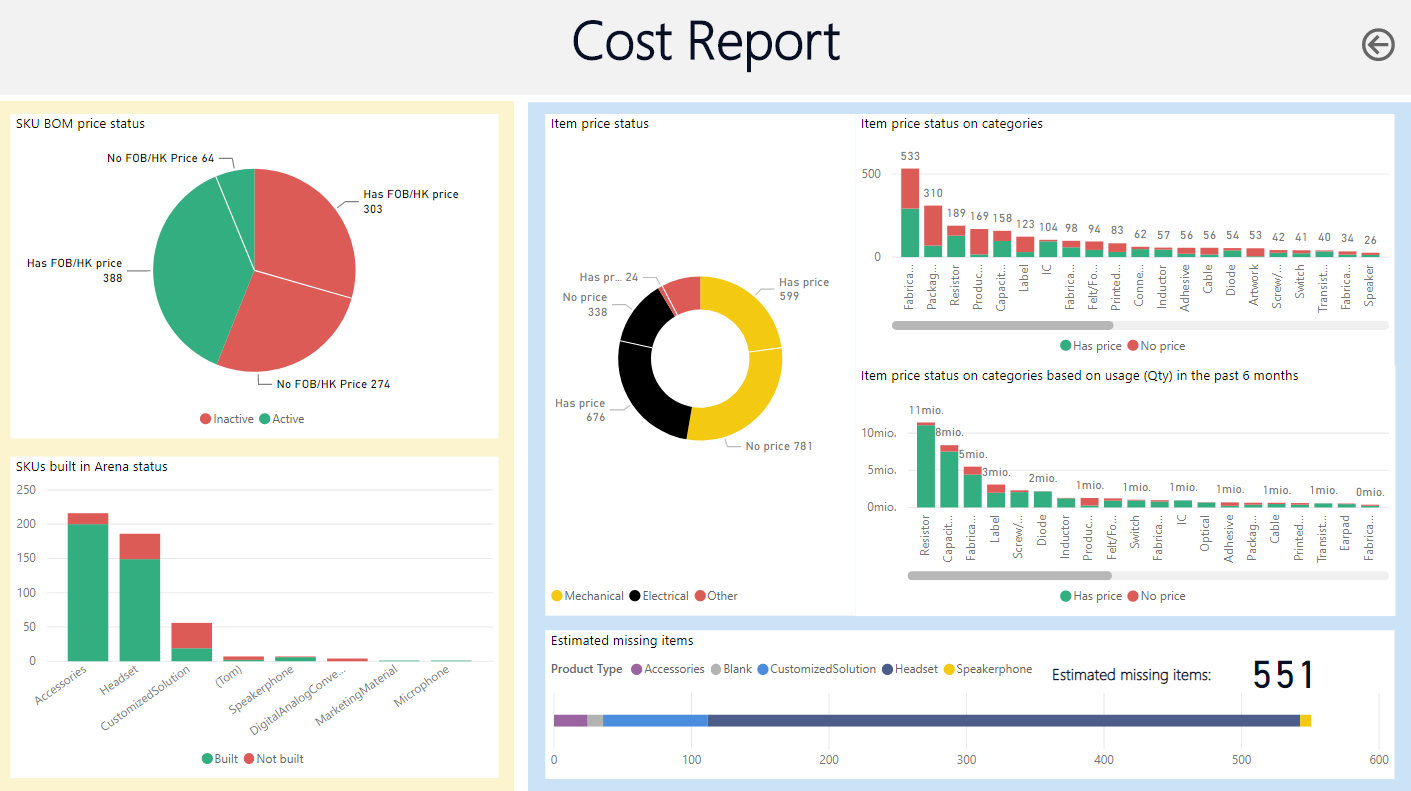Select the tallest Fabrica... bar with 533 items
The width and height of the screenshot is (1411, 791).
(x=910, y=212)
